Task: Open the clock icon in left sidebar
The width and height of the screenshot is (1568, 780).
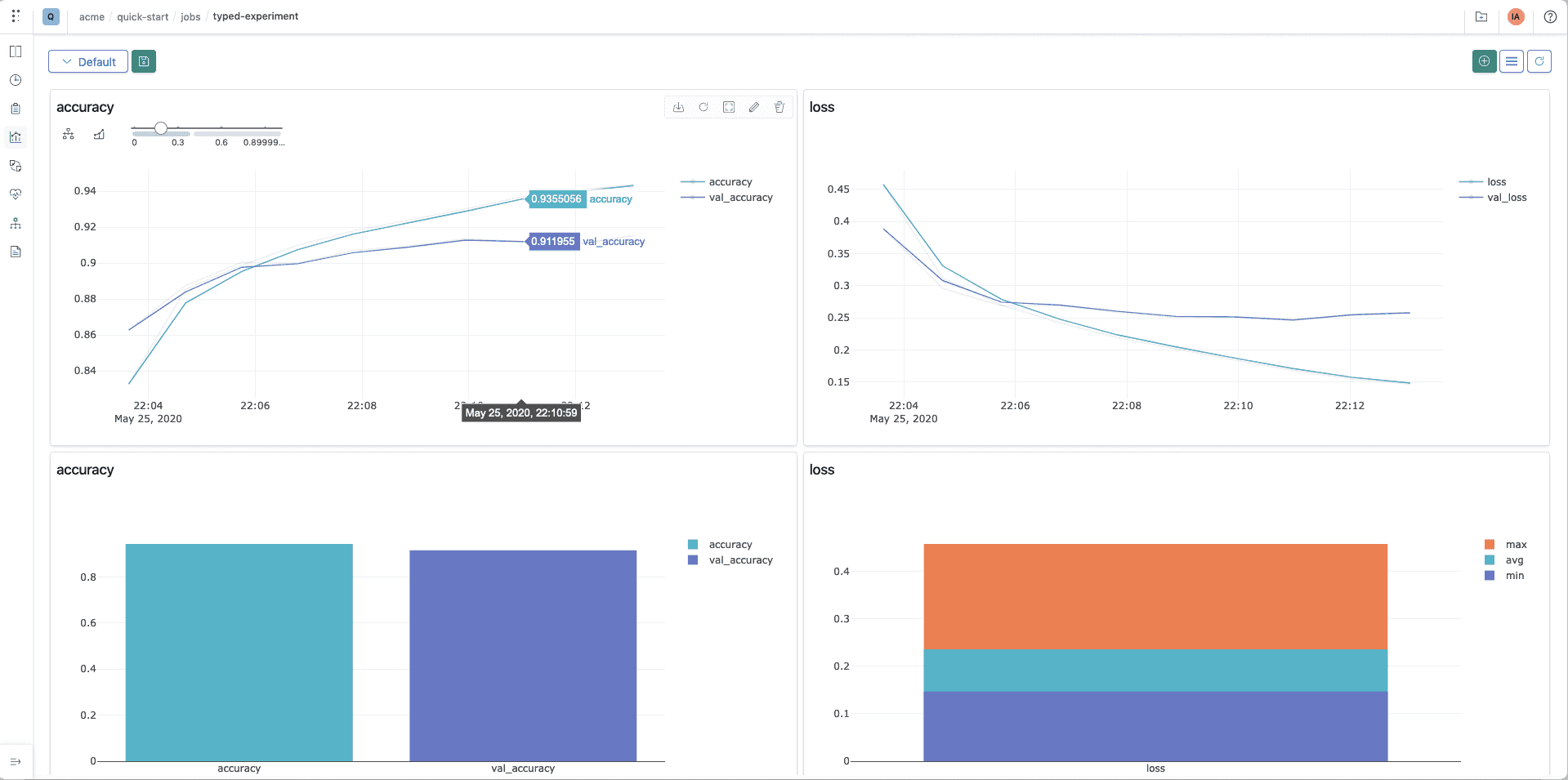Action: tap(16, 80)
